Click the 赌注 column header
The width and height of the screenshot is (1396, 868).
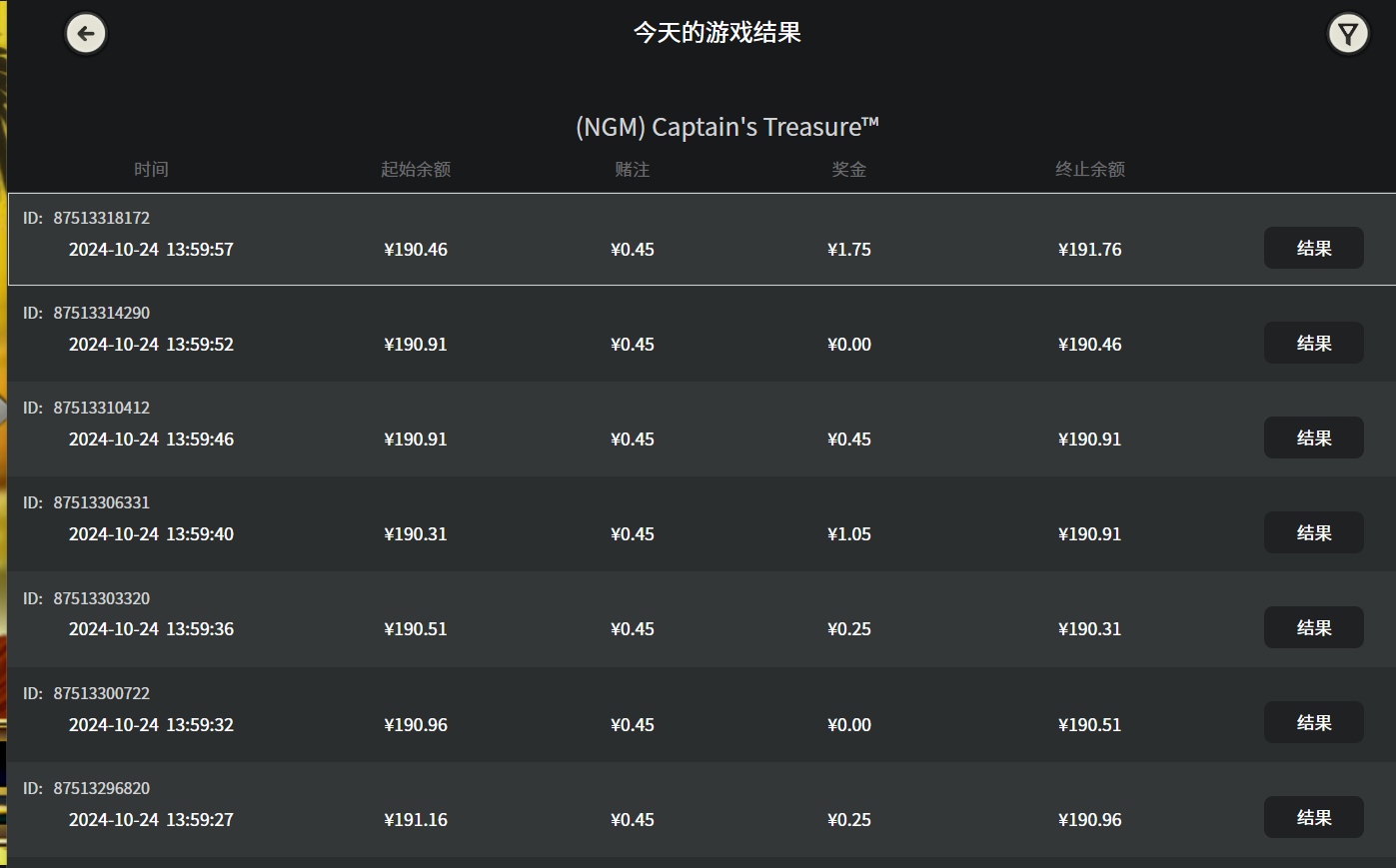coord(632,170)
